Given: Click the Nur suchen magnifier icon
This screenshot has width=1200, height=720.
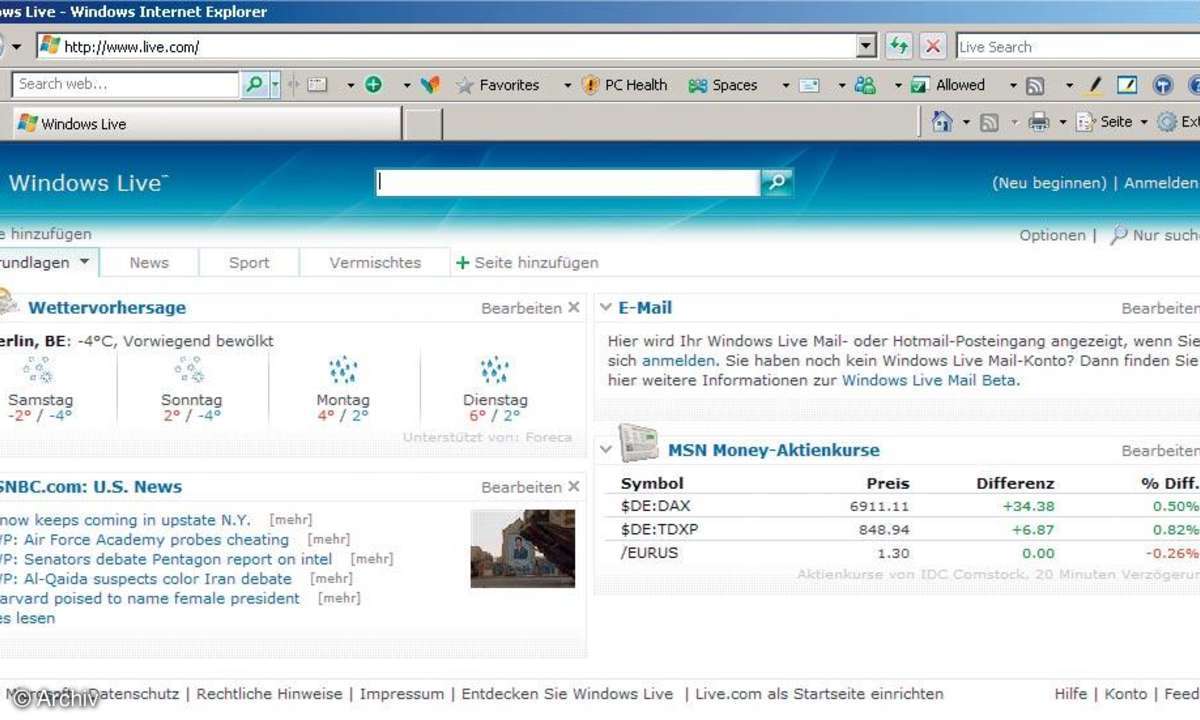Looking at the screenshot, I should [1119, 235].
